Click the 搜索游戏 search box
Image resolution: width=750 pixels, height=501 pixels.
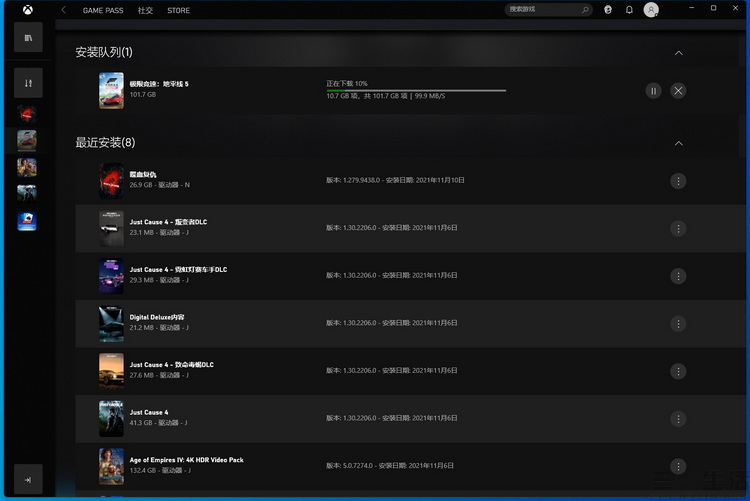point(549,10)
